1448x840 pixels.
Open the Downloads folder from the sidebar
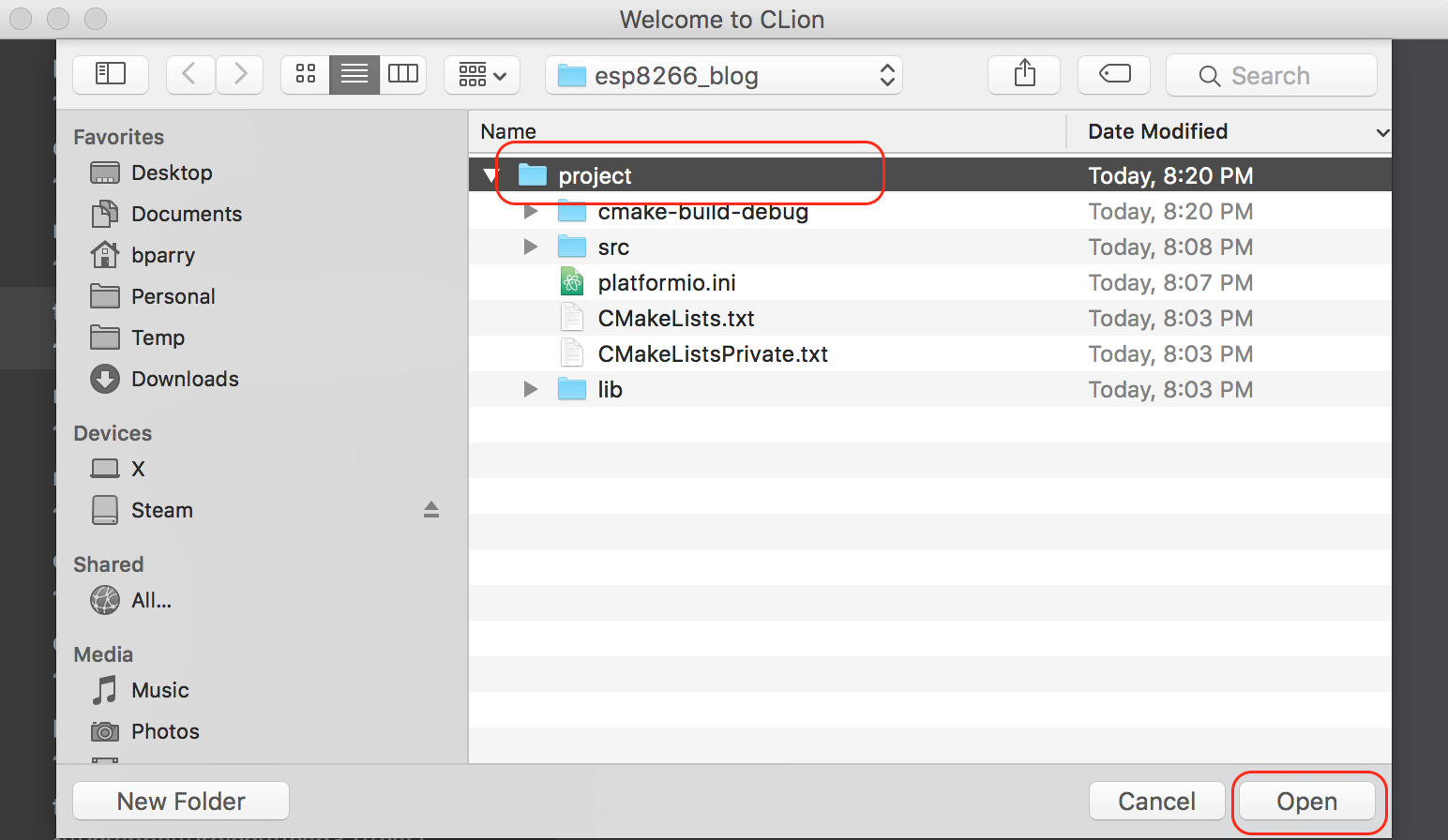point(185,379)
